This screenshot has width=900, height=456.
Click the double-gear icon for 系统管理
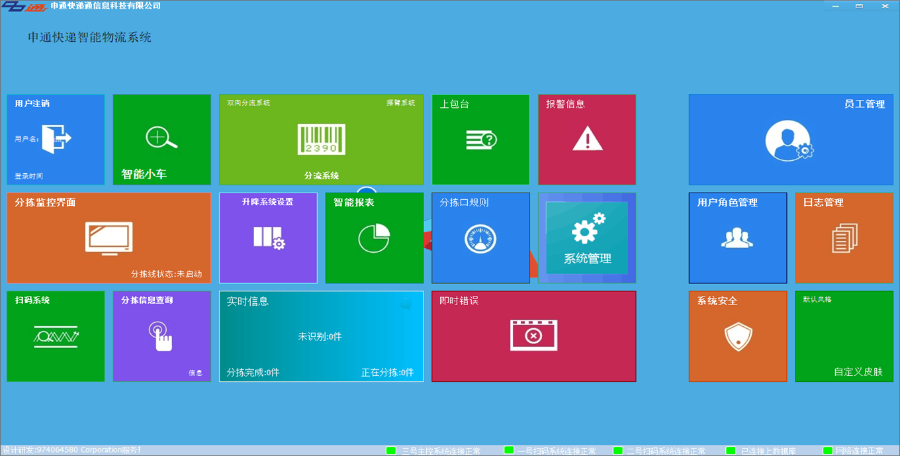pyautogui.click(x=588, y=227)
